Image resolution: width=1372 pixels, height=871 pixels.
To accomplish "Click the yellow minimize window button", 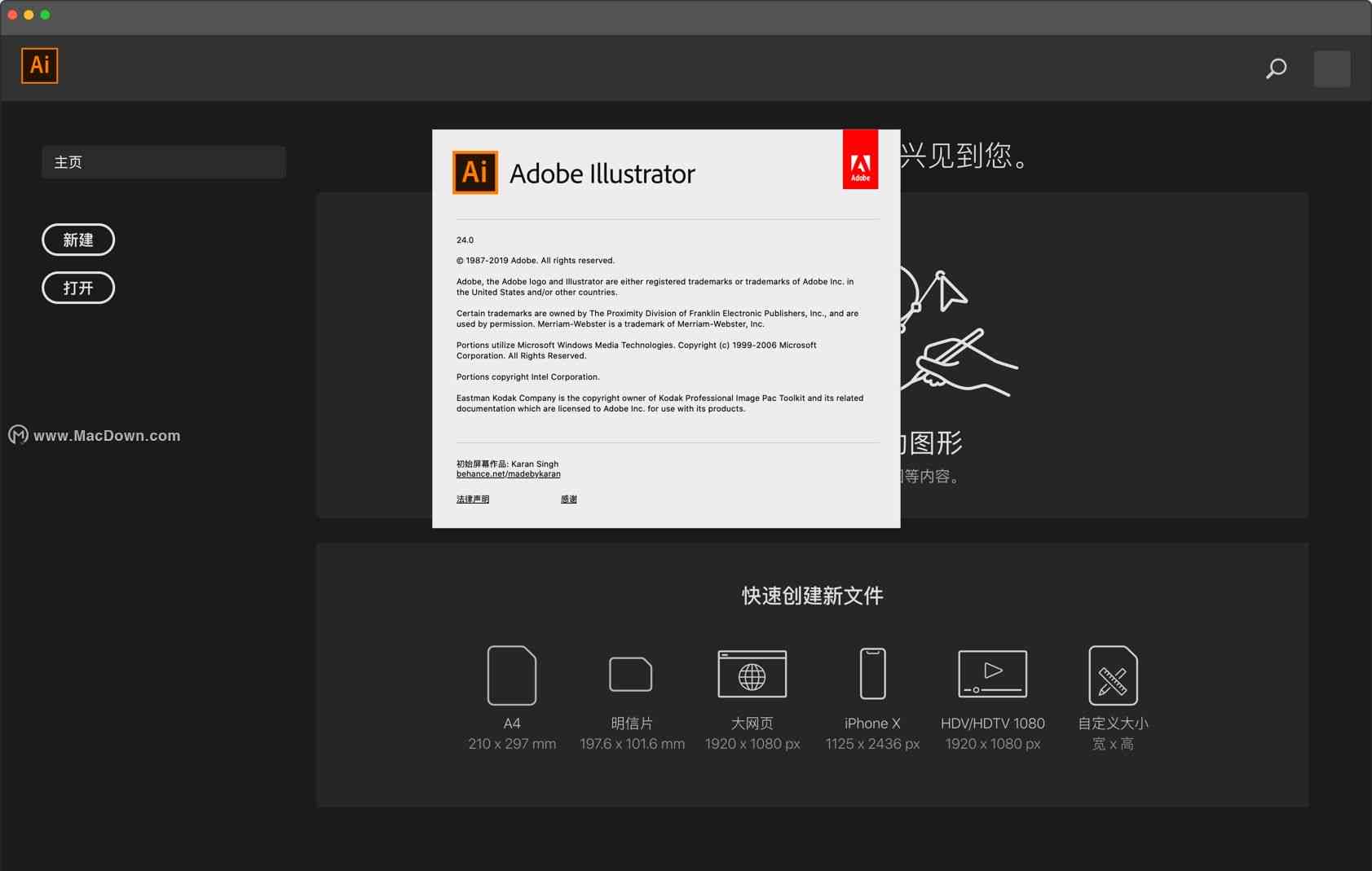I will point(29,15).
